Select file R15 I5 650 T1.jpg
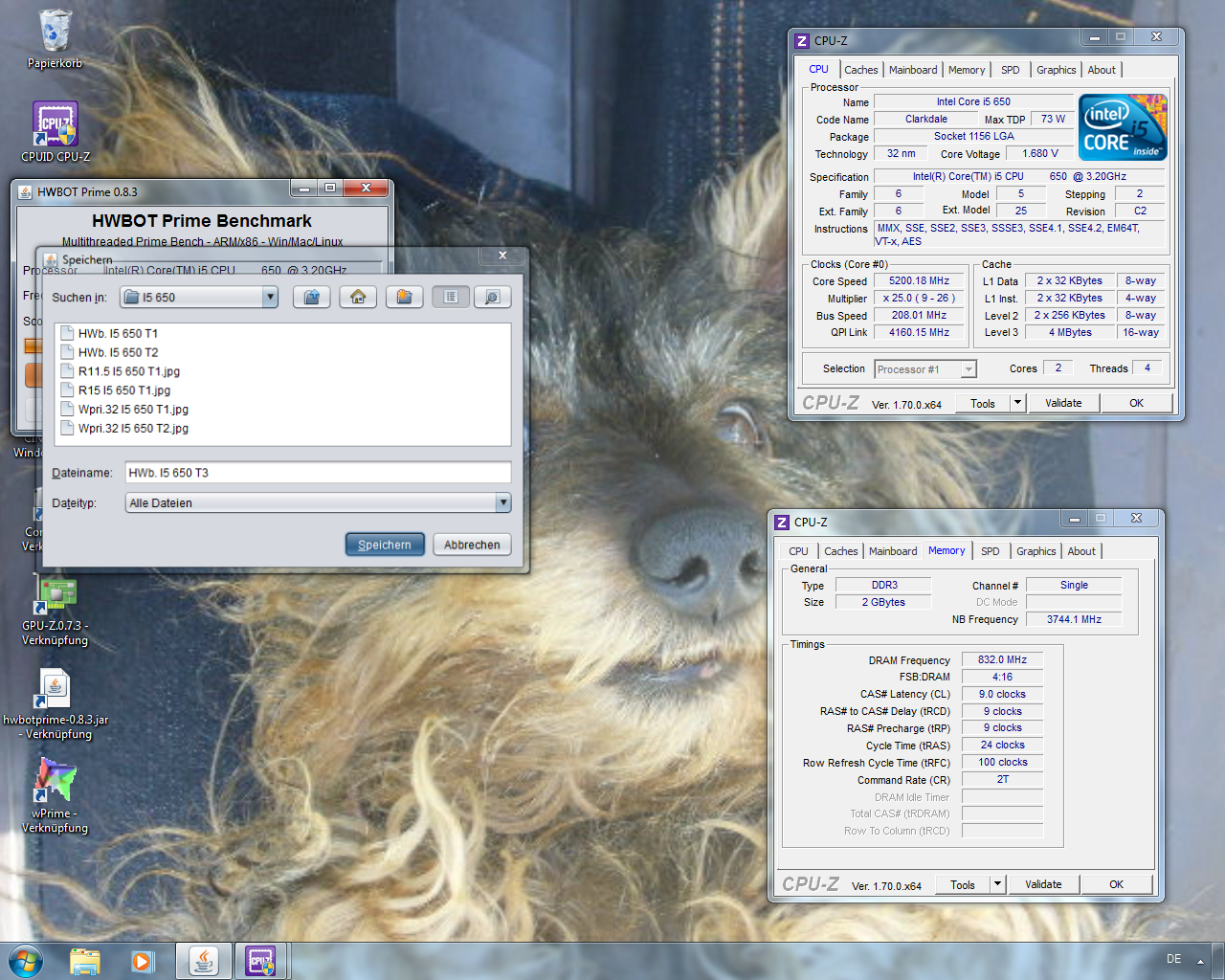Image resolution: width=1225 pixels, height=980 pixels. 116,390
